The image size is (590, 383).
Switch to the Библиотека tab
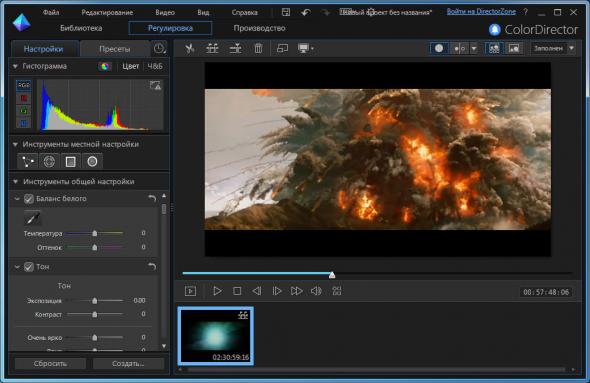point(81,28)
